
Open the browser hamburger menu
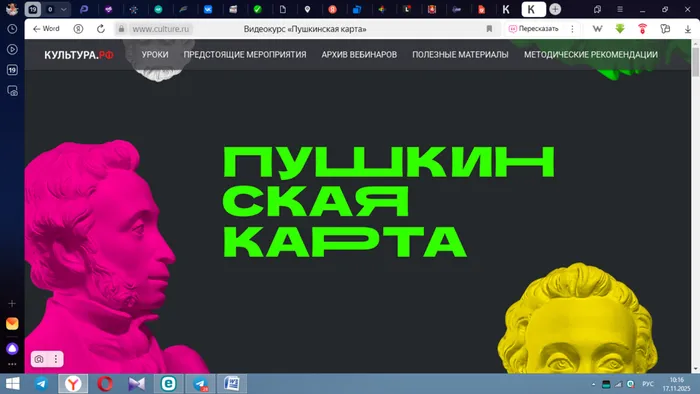click(x=620, y=9)
